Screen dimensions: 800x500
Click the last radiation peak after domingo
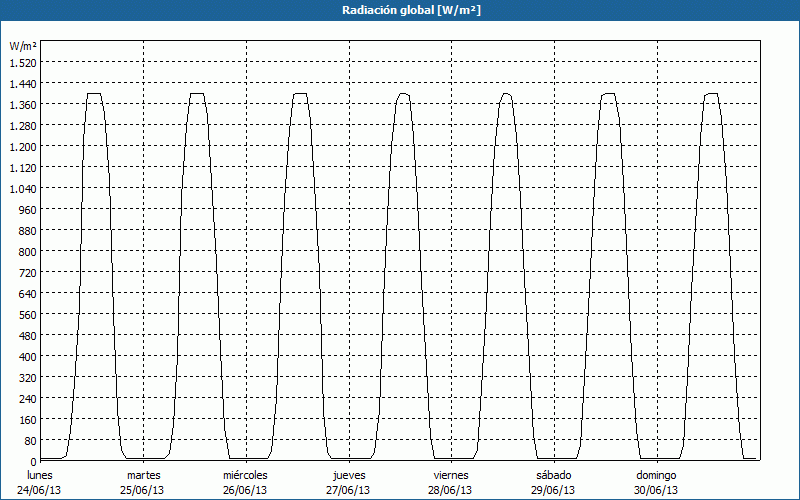pos(712,94)
